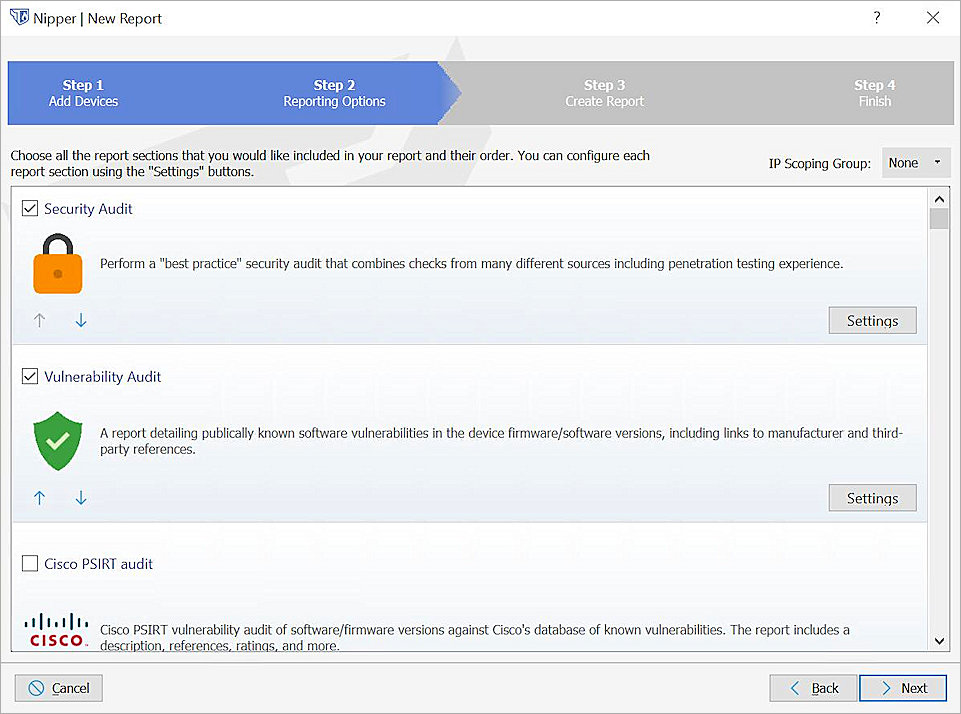The height and width of the screenshot is (714, 961).
Task: Select Step 3 Create Report
Action: coord(604,93)
